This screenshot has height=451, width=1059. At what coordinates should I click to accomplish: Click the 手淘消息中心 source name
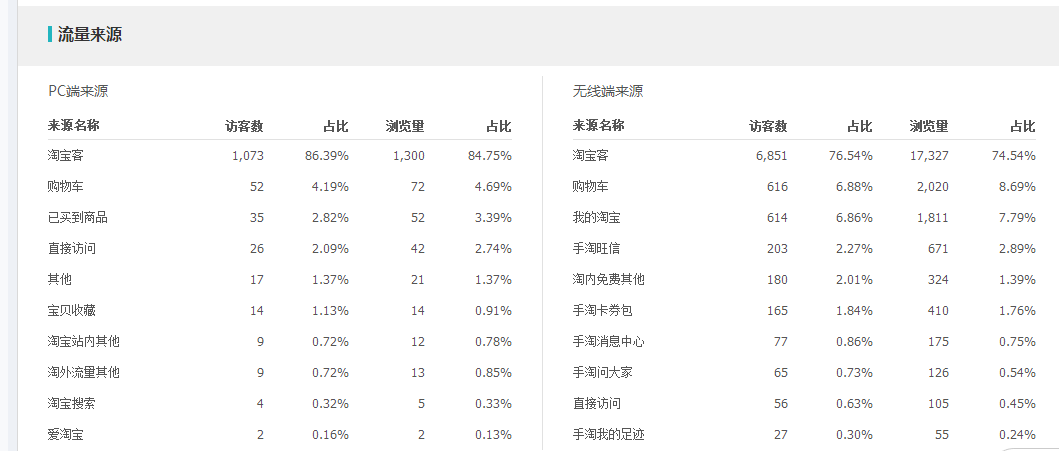point(608,342)
